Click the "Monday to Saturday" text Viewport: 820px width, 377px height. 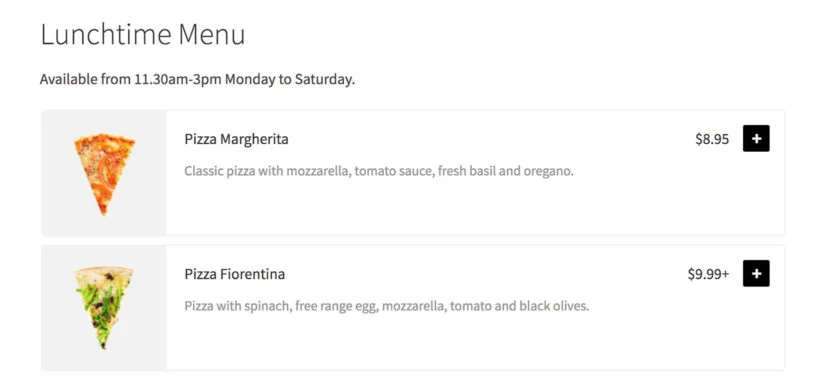(290, 80)
